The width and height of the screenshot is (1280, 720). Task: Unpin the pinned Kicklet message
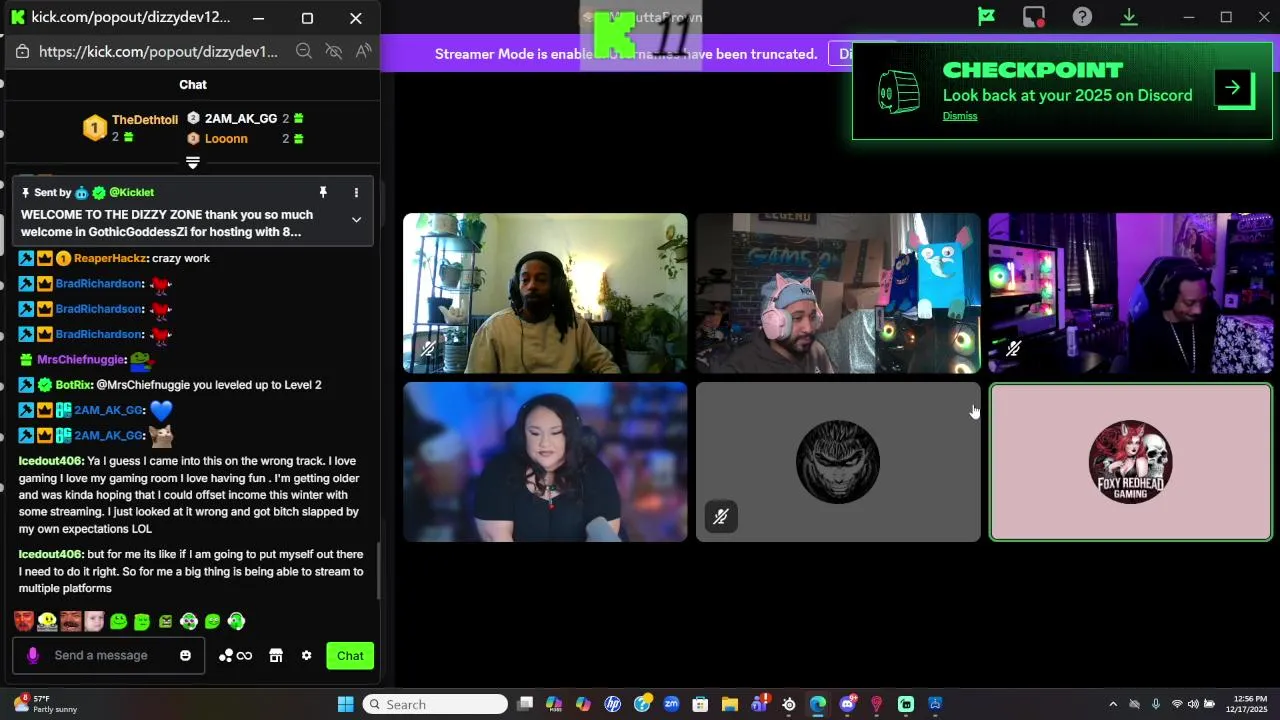coord(323,192)
